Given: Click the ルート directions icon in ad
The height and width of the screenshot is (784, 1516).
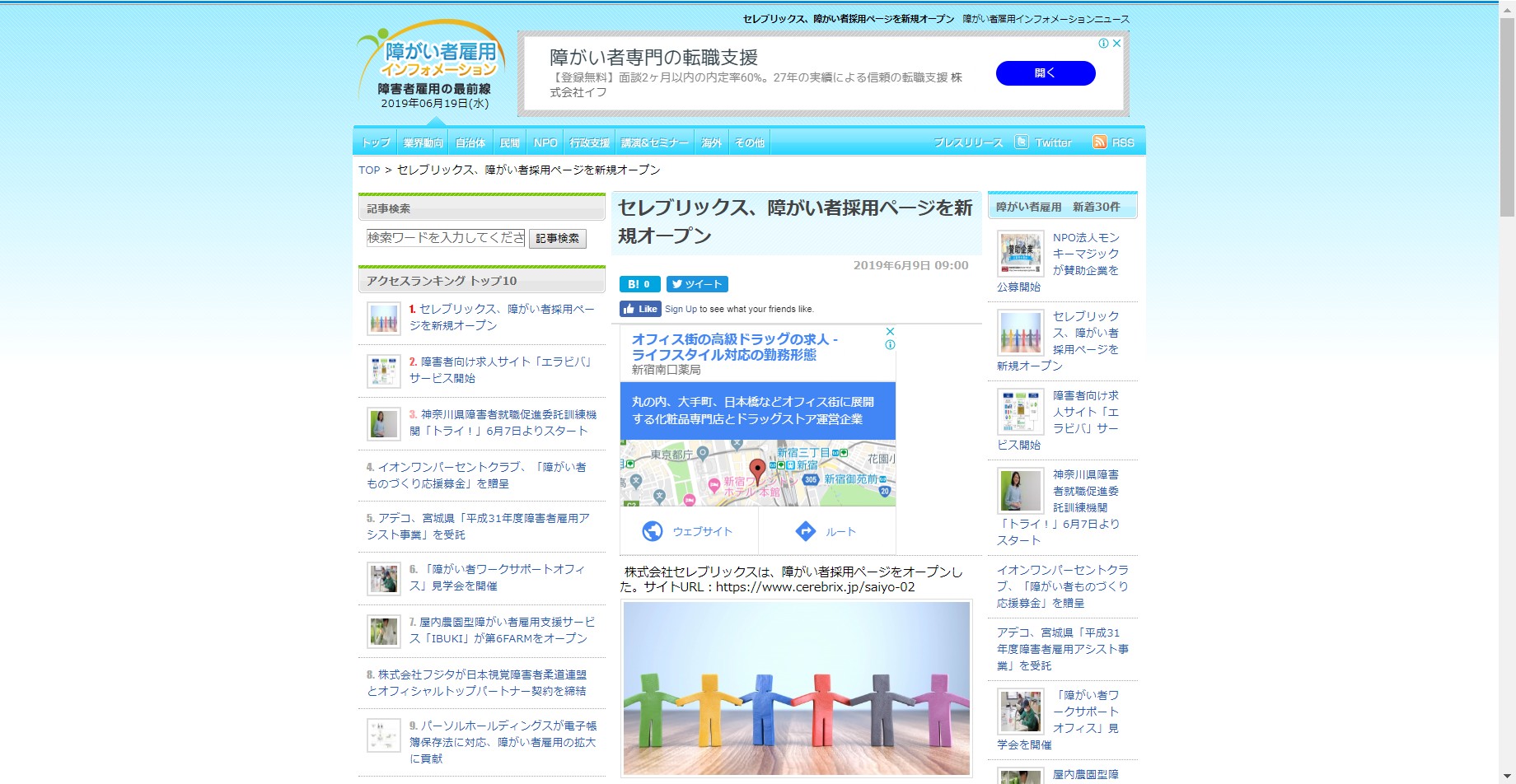Looking at the screenshot, I should pyautogui.click(x=805, y=531).
